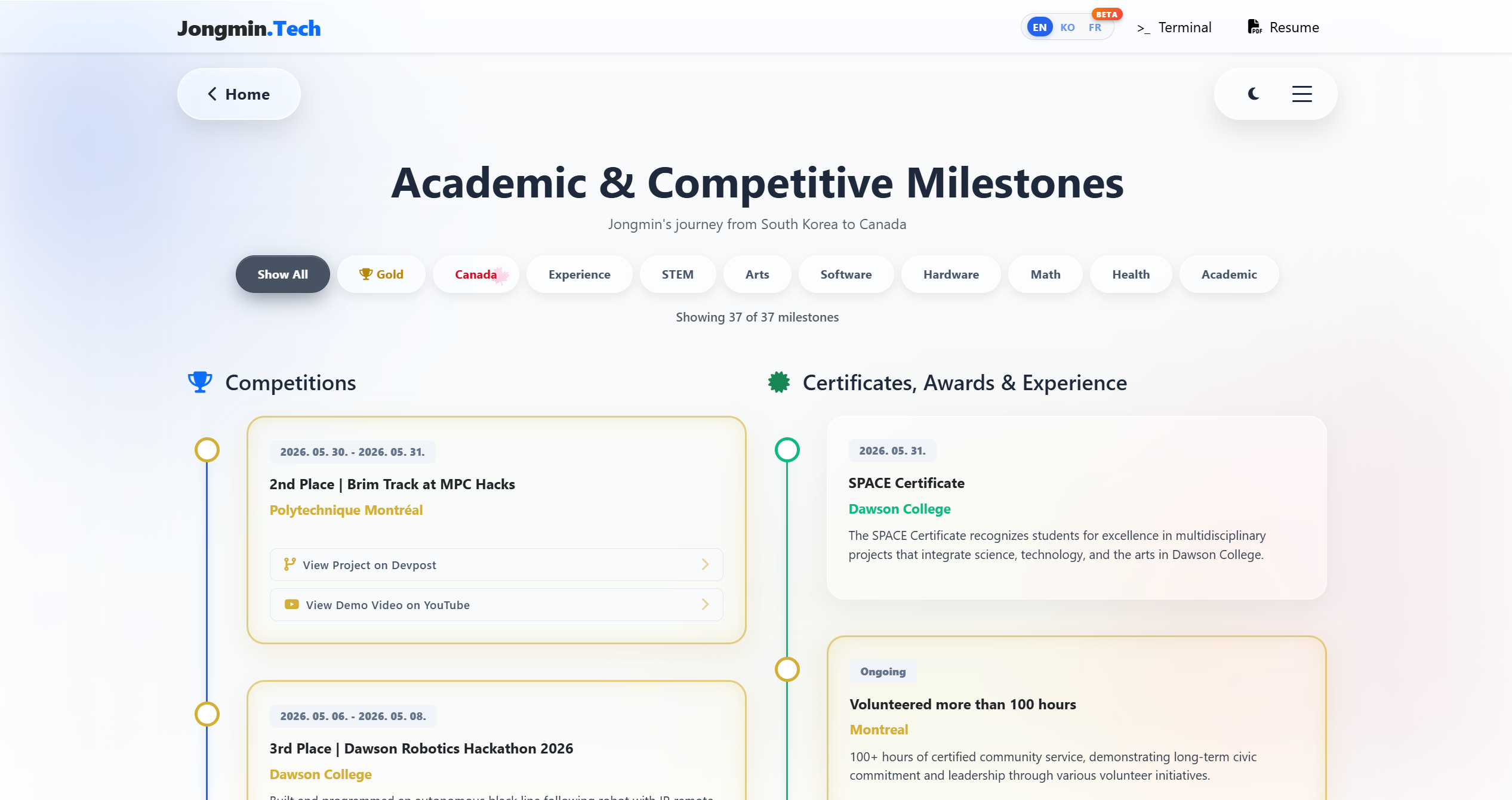Image resolution: width=1512 pixels, height=800 pixels.
Task: Click the back arrow next to Home
Action: point(212,94)
